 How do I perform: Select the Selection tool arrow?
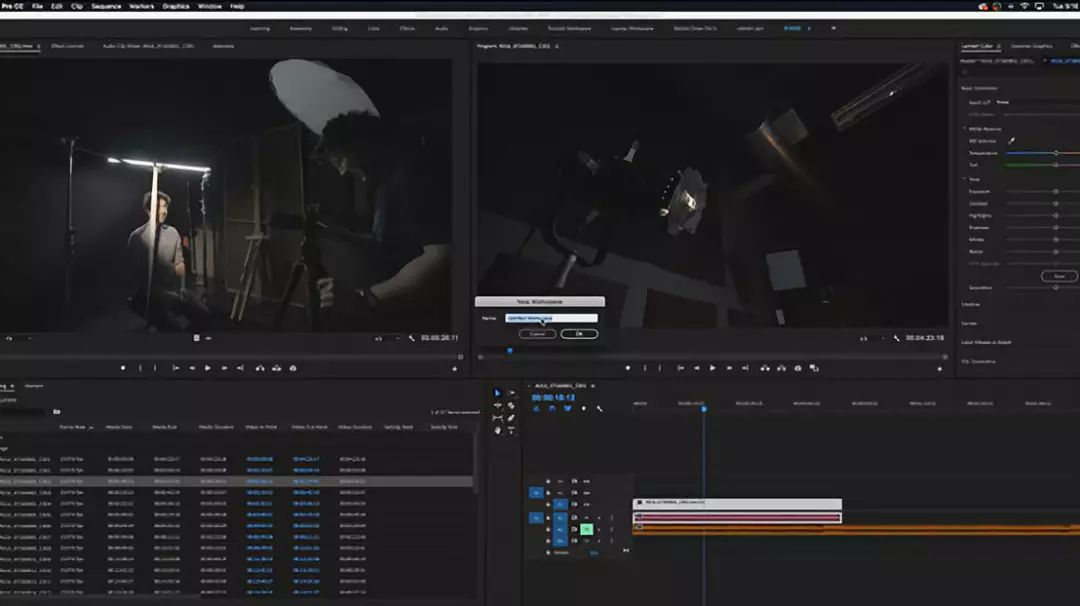pyautogui.click(x=498, y=393)
